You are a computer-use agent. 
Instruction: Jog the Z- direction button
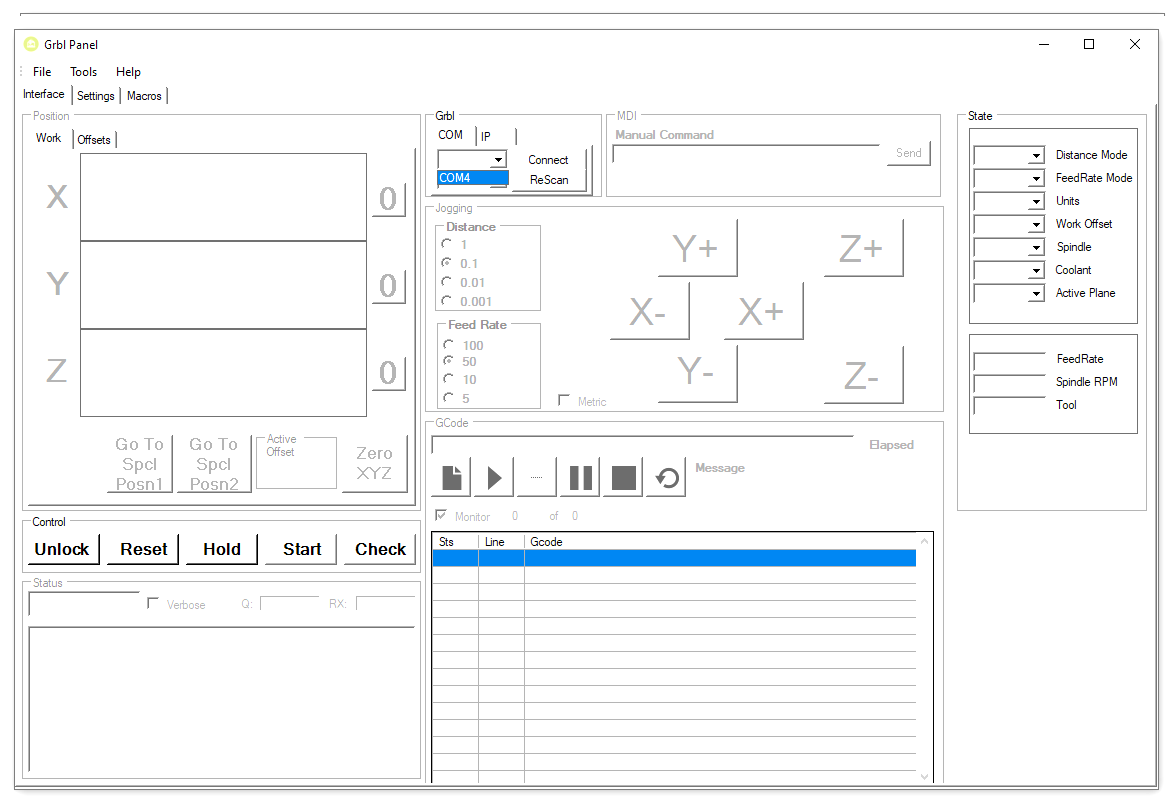pos(863,375)
